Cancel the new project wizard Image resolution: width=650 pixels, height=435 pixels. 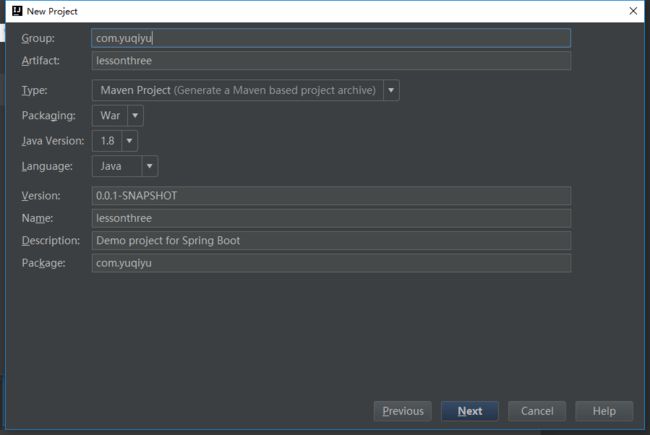coord(537,411)
